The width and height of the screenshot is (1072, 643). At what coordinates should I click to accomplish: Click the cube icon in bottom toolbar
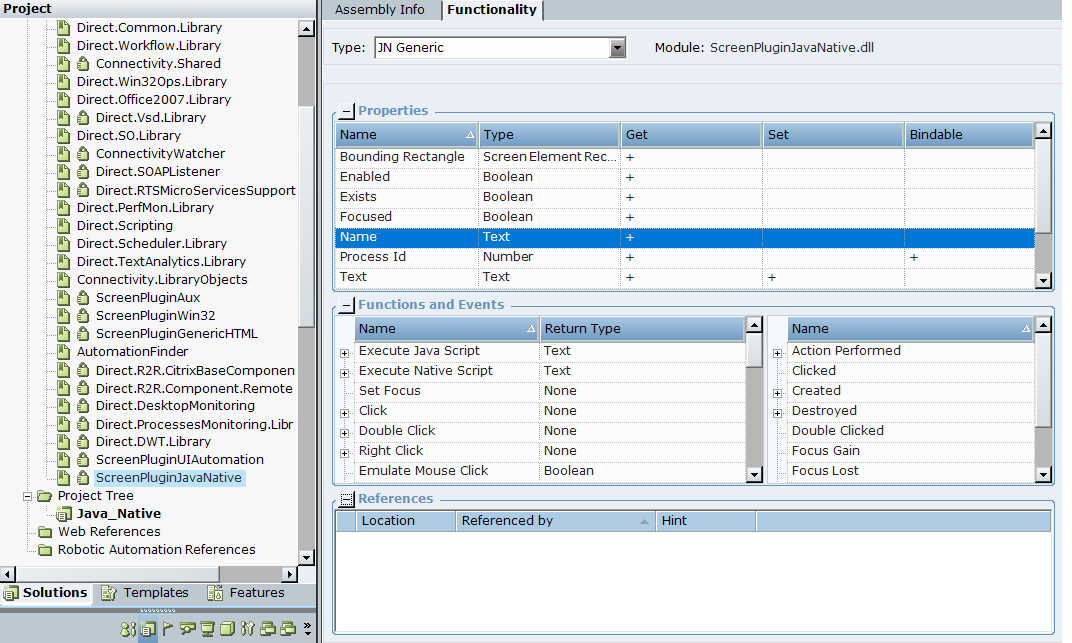click(x=227, y=629)
